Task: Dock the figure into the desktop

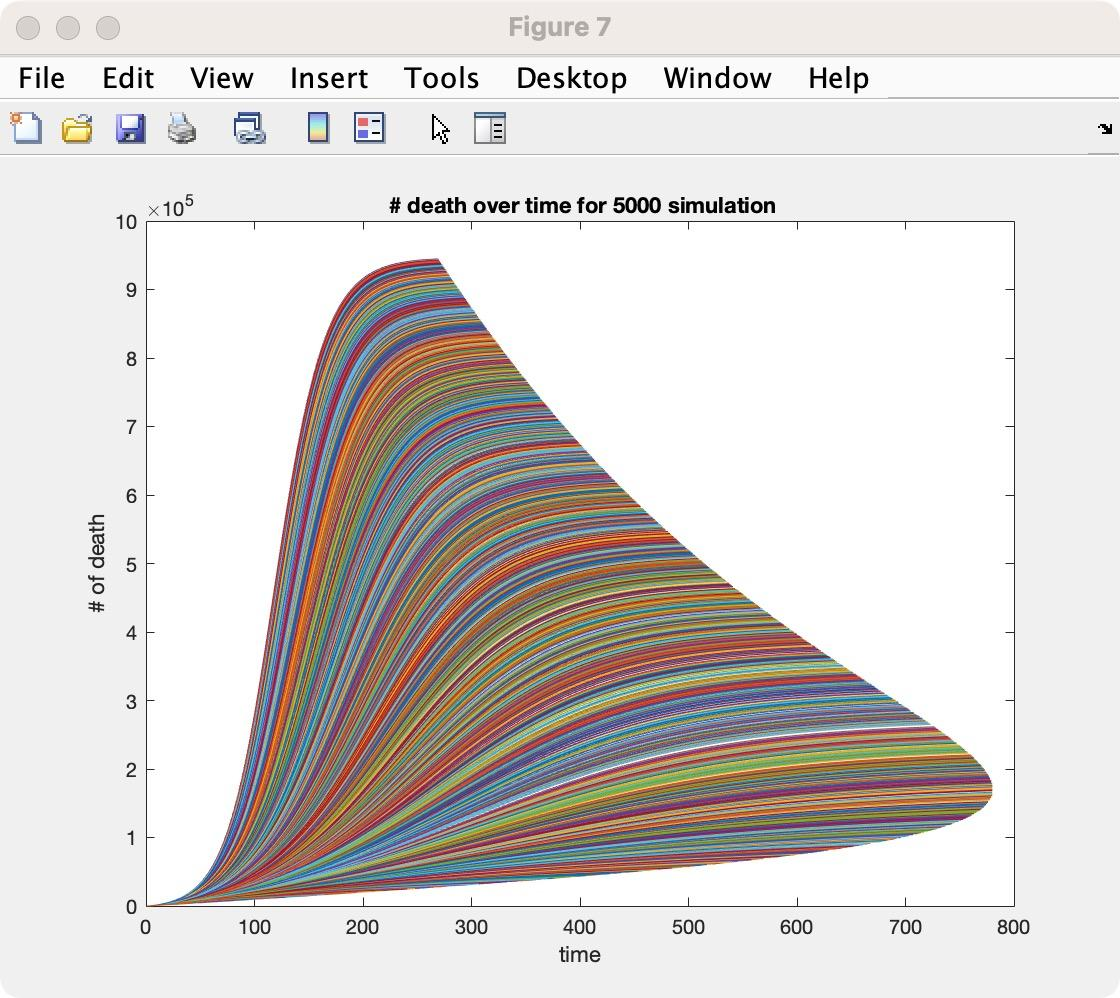Action: point(1102,128)
